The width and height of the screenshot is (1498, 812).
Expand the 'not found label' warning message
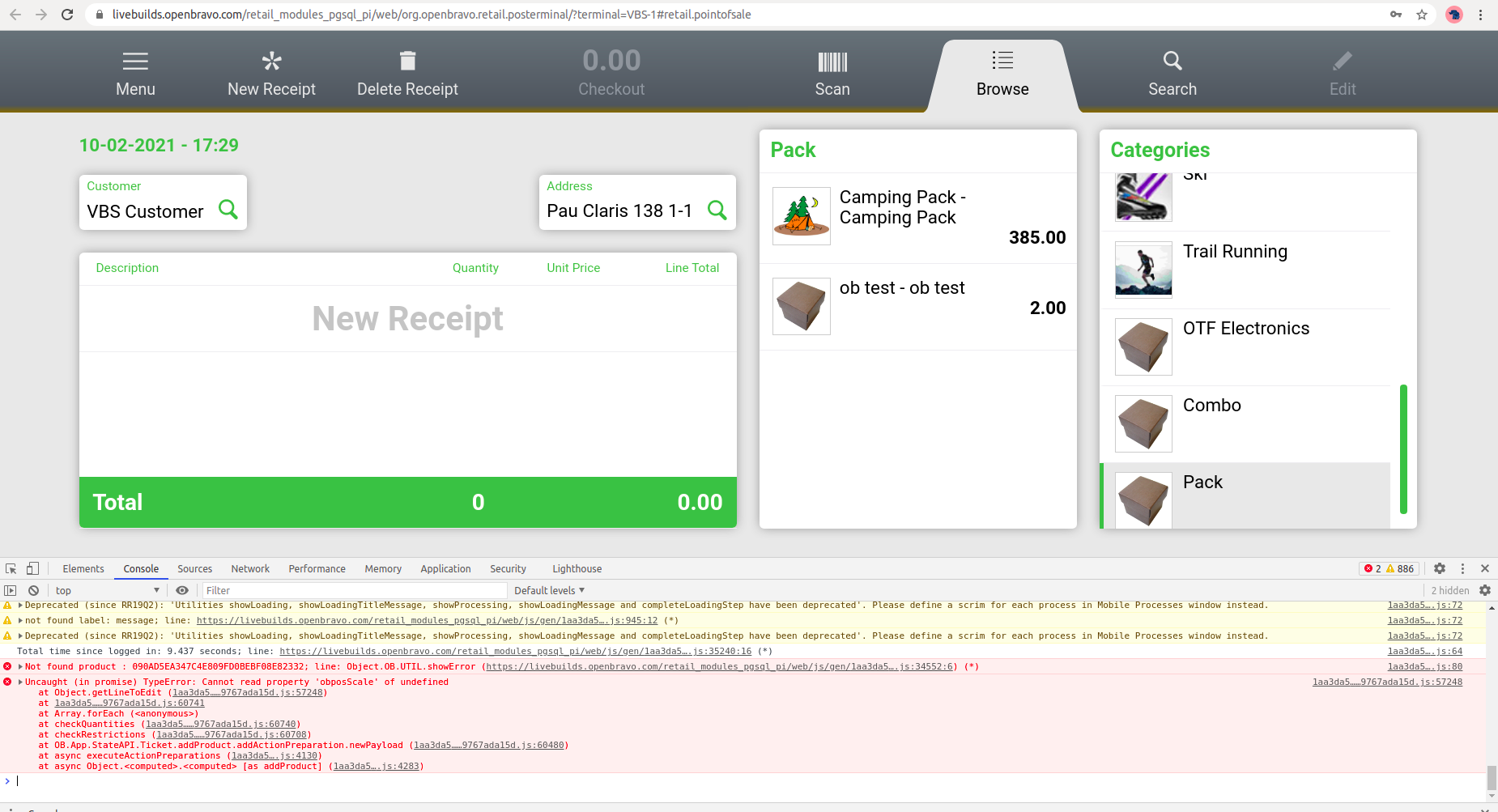coord(20,621)
